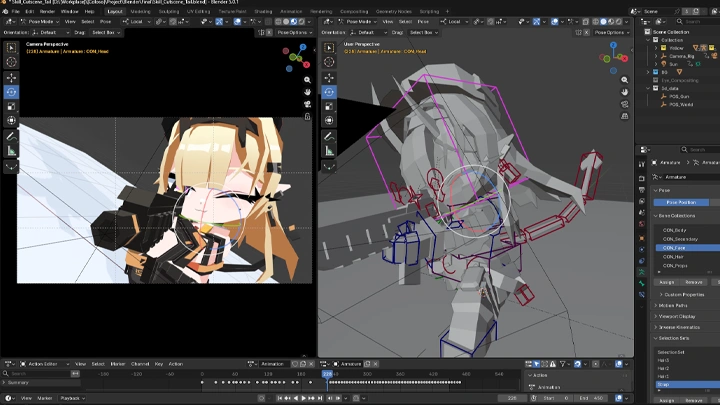Open the Action Editor mode dropdown

(x=45, y=364)
